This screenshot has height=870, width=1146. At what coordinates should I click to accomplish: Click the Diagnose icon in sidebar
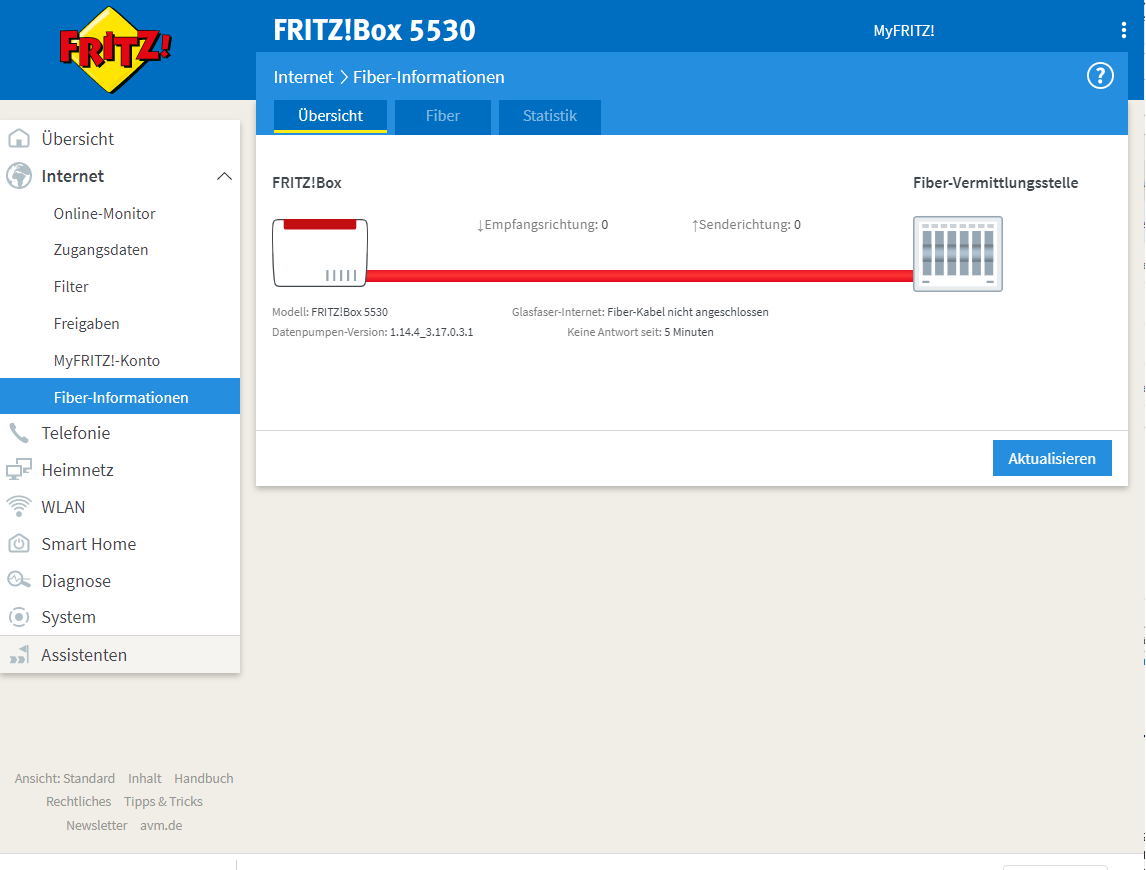[19, 581]
